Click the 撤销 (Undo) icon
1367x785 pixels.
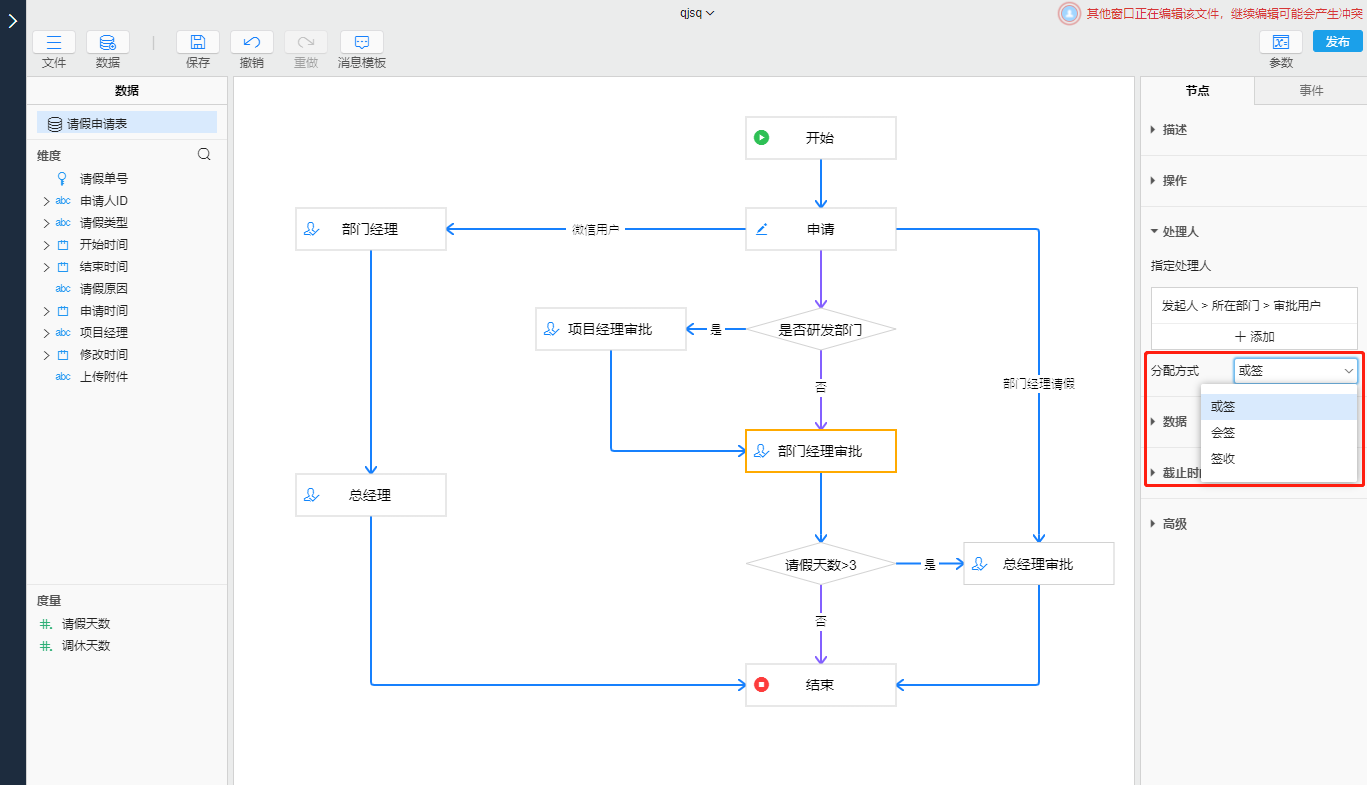pos(252,42)
